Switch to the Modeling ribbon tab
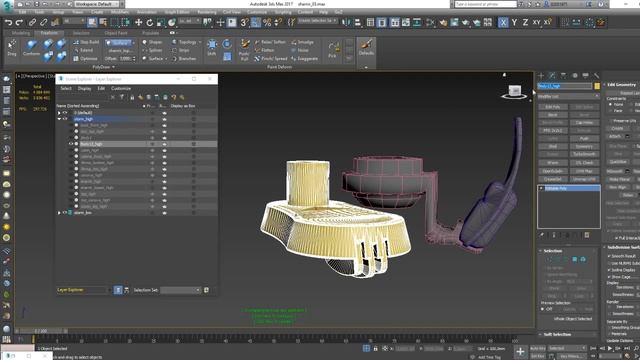 (20, 33)
